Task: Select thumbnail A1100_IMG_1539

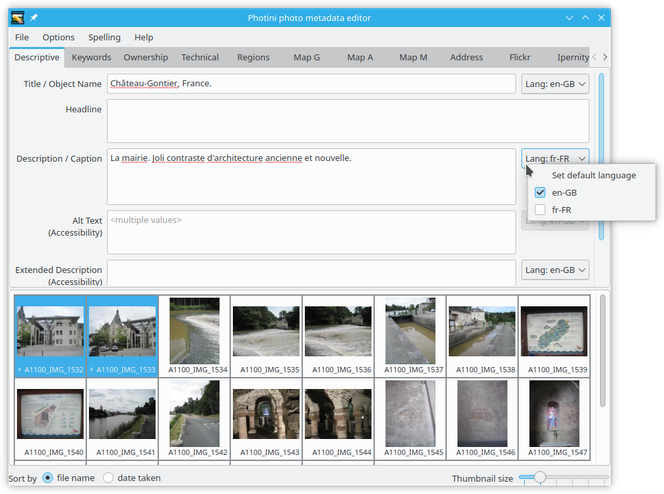Action: [554, 336]
